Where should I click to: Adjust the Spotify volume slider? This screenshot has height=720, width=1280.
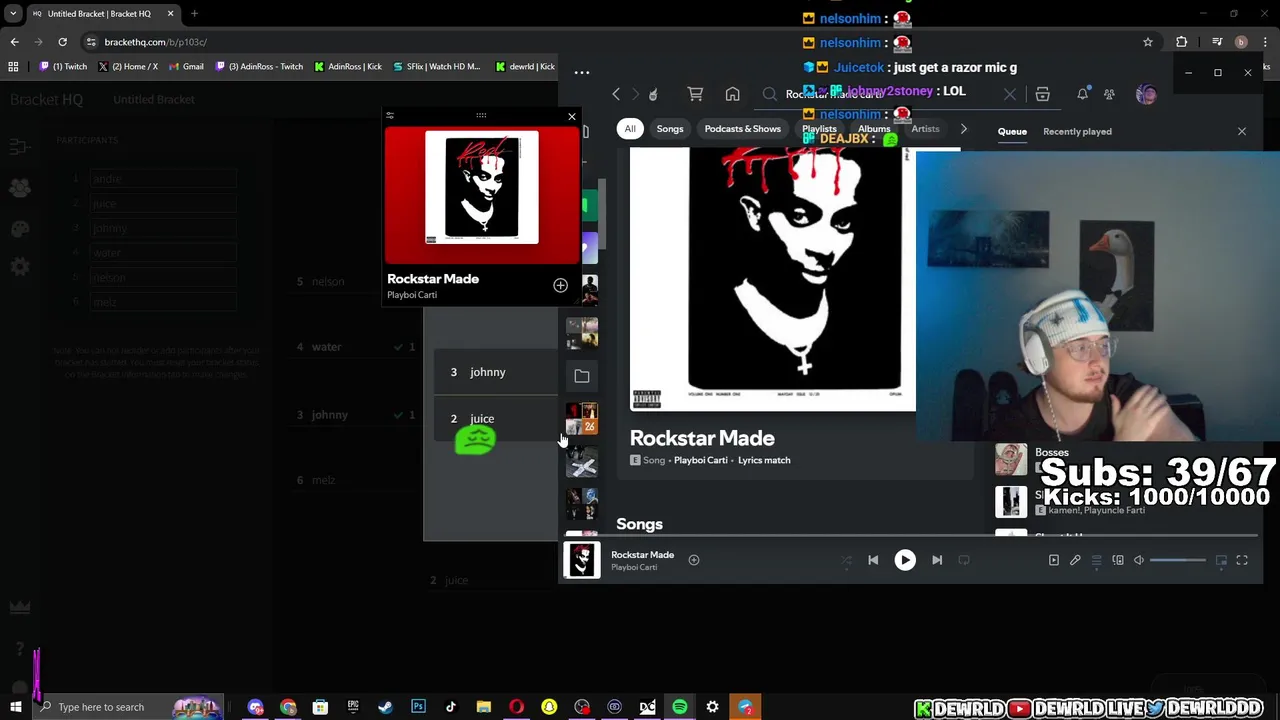[x=1177, y=560]
